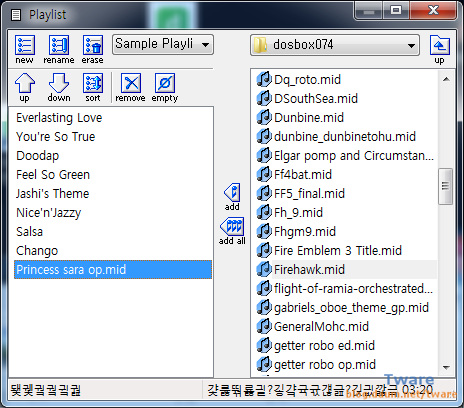This screenshot has width=464, height=408.
Task: Remove the selected track from playlist
Action: [x=130, y=88]
